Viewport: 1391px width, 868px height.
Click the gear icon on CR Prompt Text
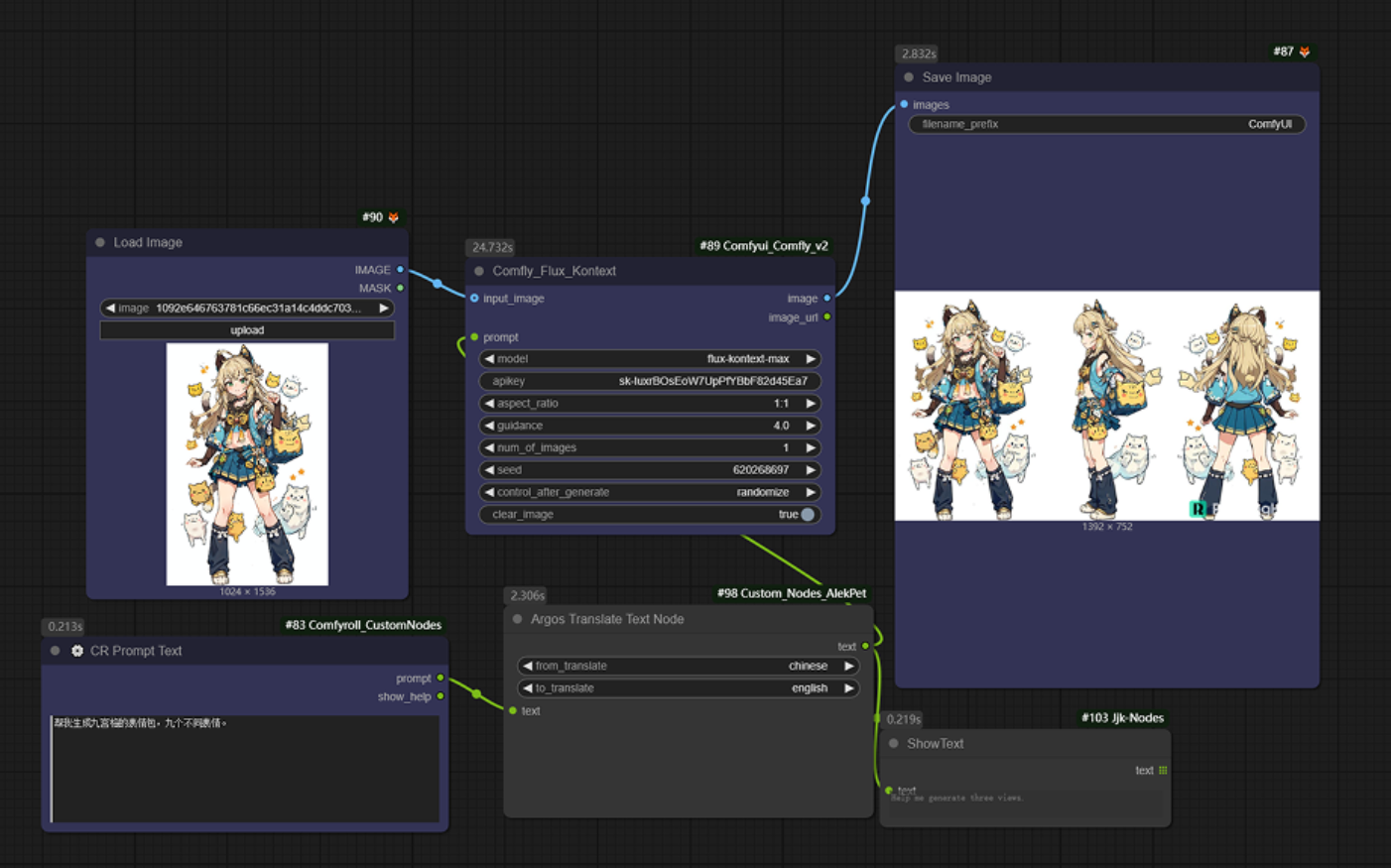pos(77,651)
